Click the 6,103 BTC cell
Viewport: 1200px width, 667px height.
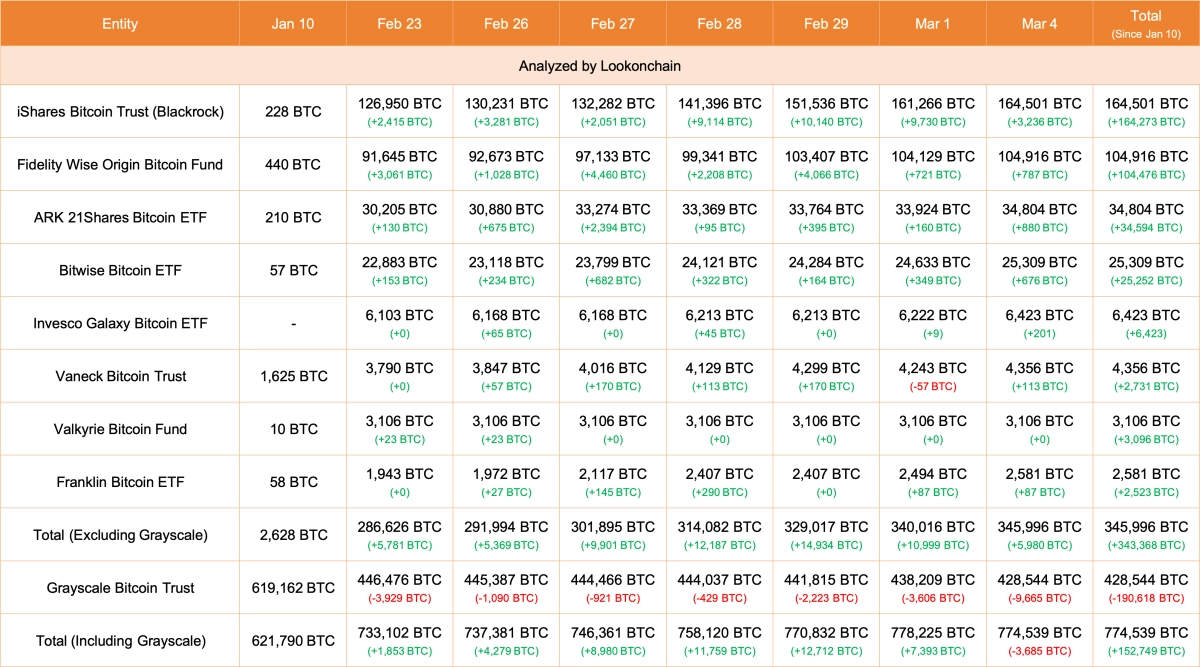coord(399,323)
